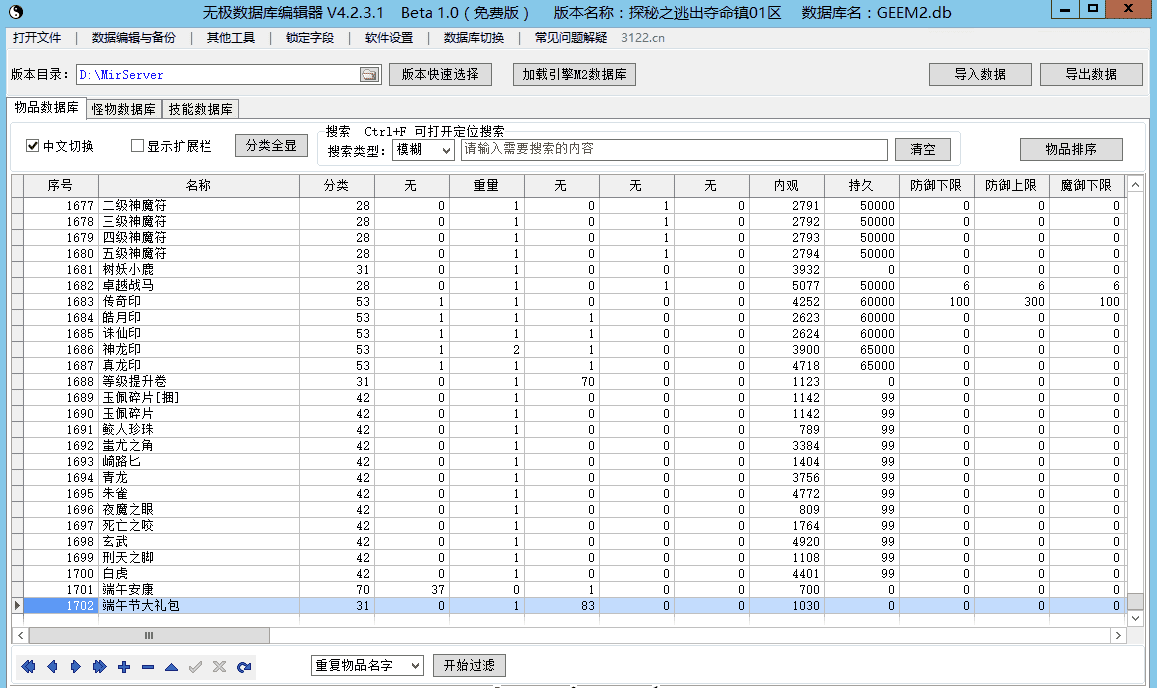The width and height of the screenshot is (1157, 688).
Task: Open the 数据编辑与备份 menu
Action: tap(133, 38)
